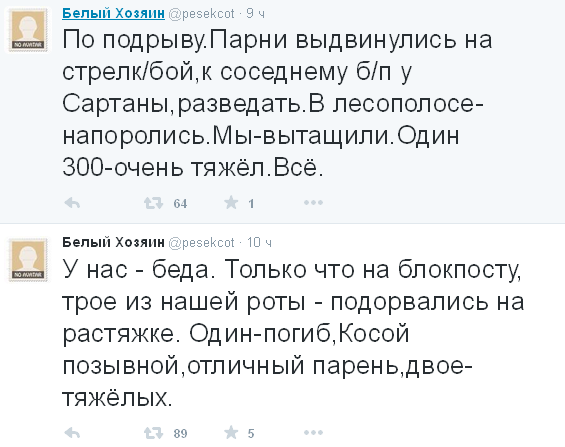The width and height of the screenshot is (565, 447).
Task: Open the 10 ч timestamp of second tweet
Action: tap(259, 243)
